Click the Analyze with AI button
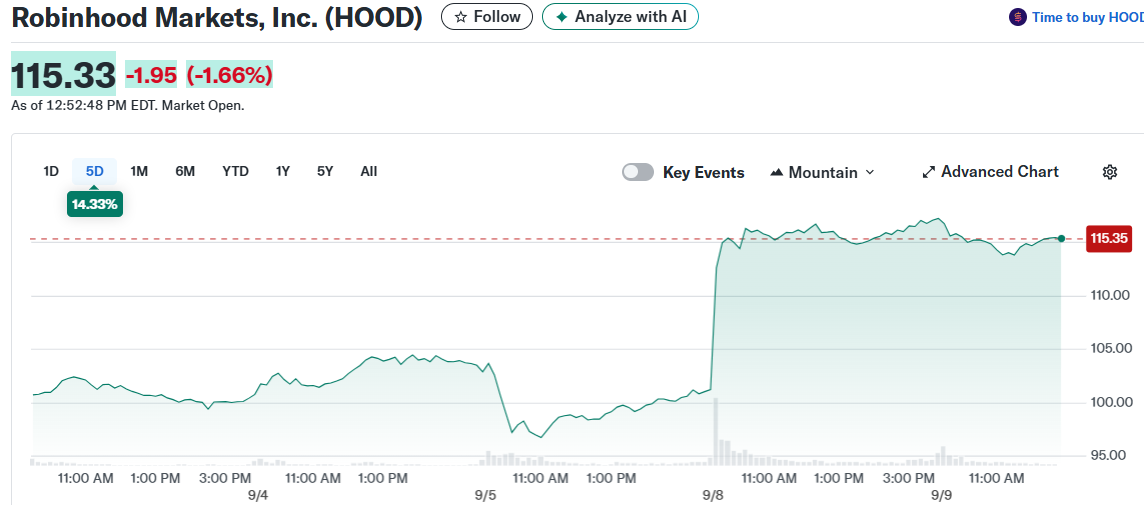 click(620, 17)
